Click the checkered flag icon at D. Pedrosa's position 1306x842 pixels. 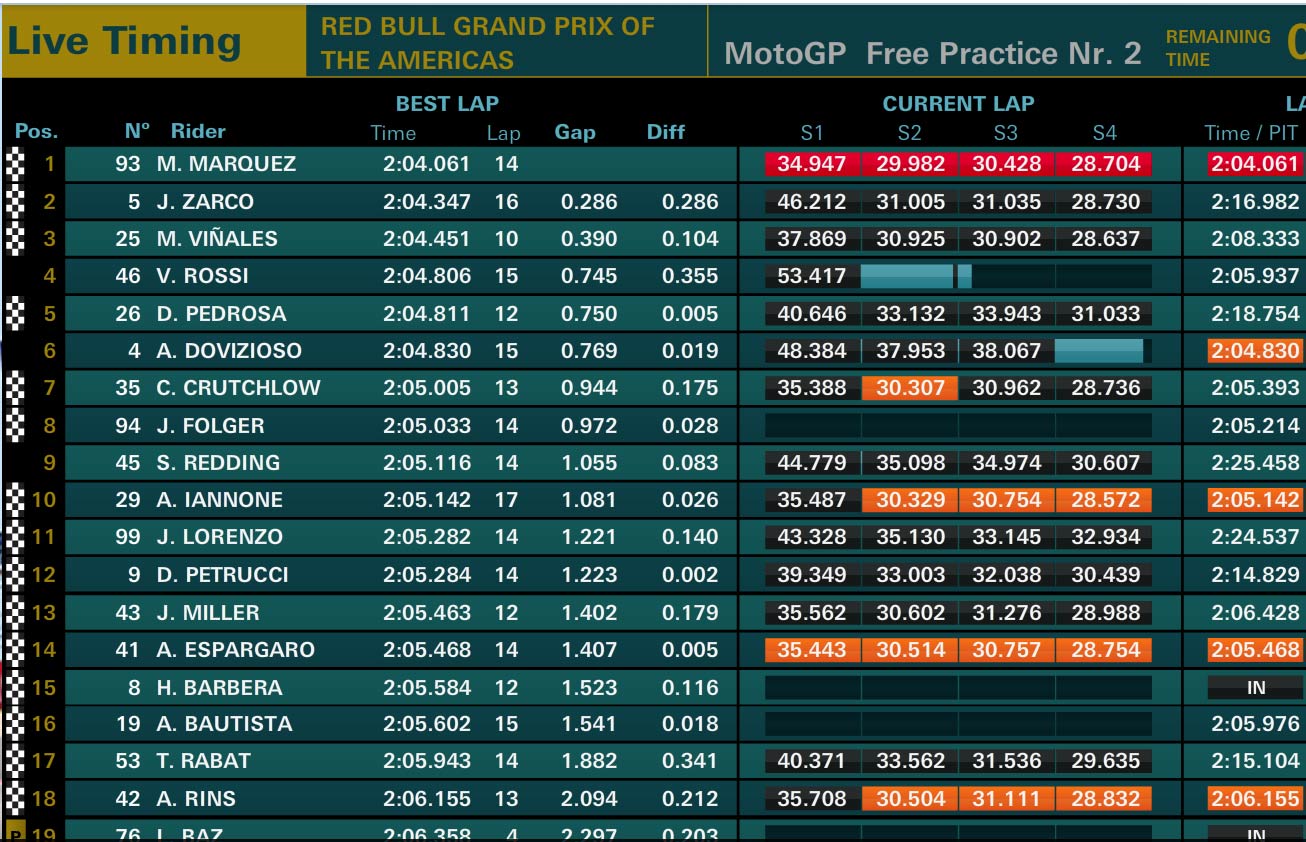(15, 314)
